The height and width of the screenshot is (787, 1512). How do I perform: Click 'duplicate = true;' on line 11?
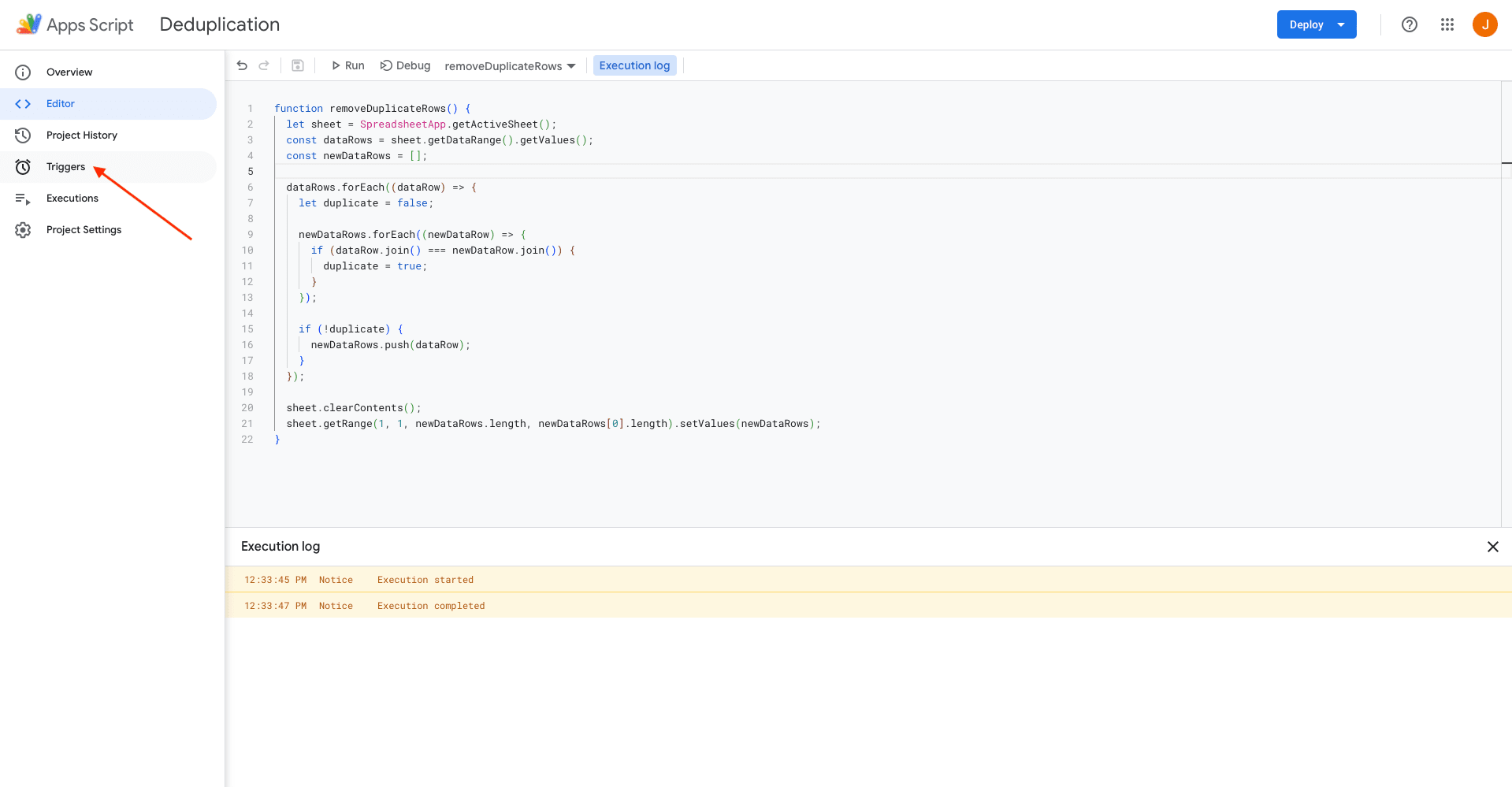coord(375,266)
